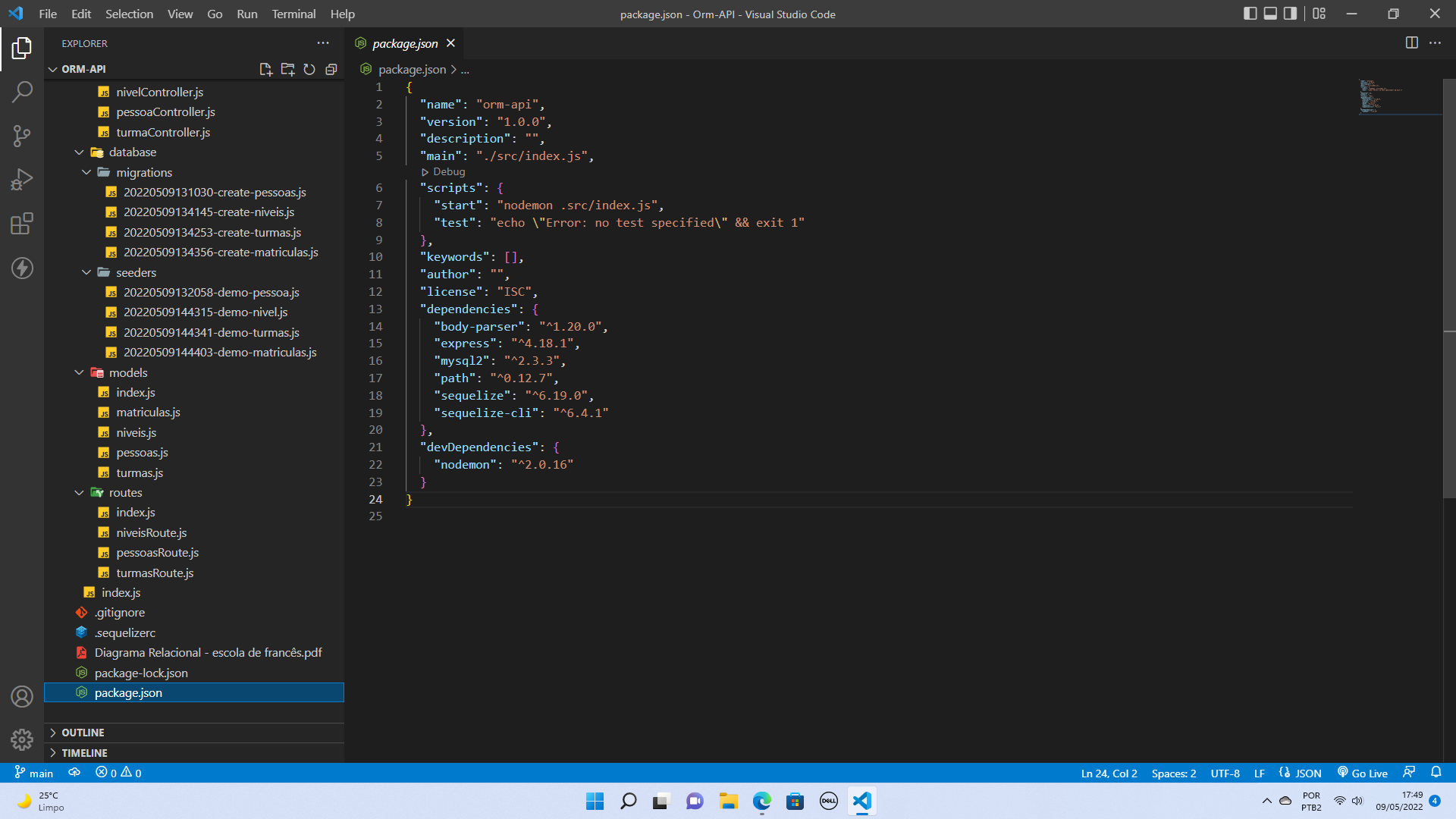Open the Manage settings gear
Screen dimensions: 1456x819
click(22, 739)
